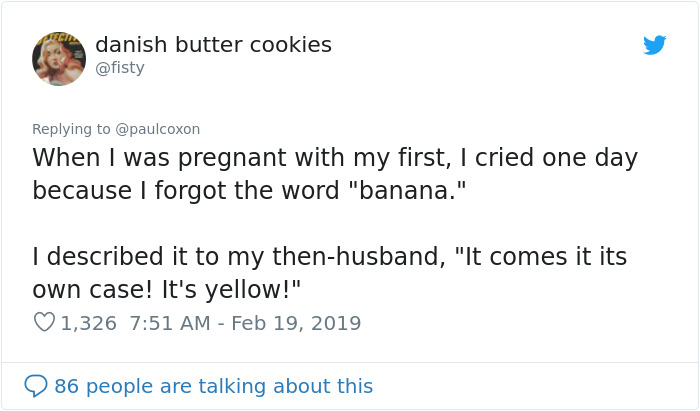This screenshot has width=700, height=411.
Task: Click the line starting "I described it"
Action: click(x=329, y=257)
